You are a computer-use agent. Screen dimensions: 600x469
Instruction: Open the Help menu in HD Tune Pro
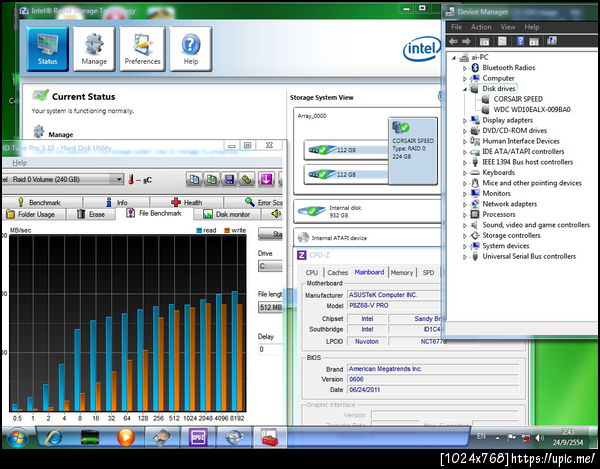click(20, 163)
